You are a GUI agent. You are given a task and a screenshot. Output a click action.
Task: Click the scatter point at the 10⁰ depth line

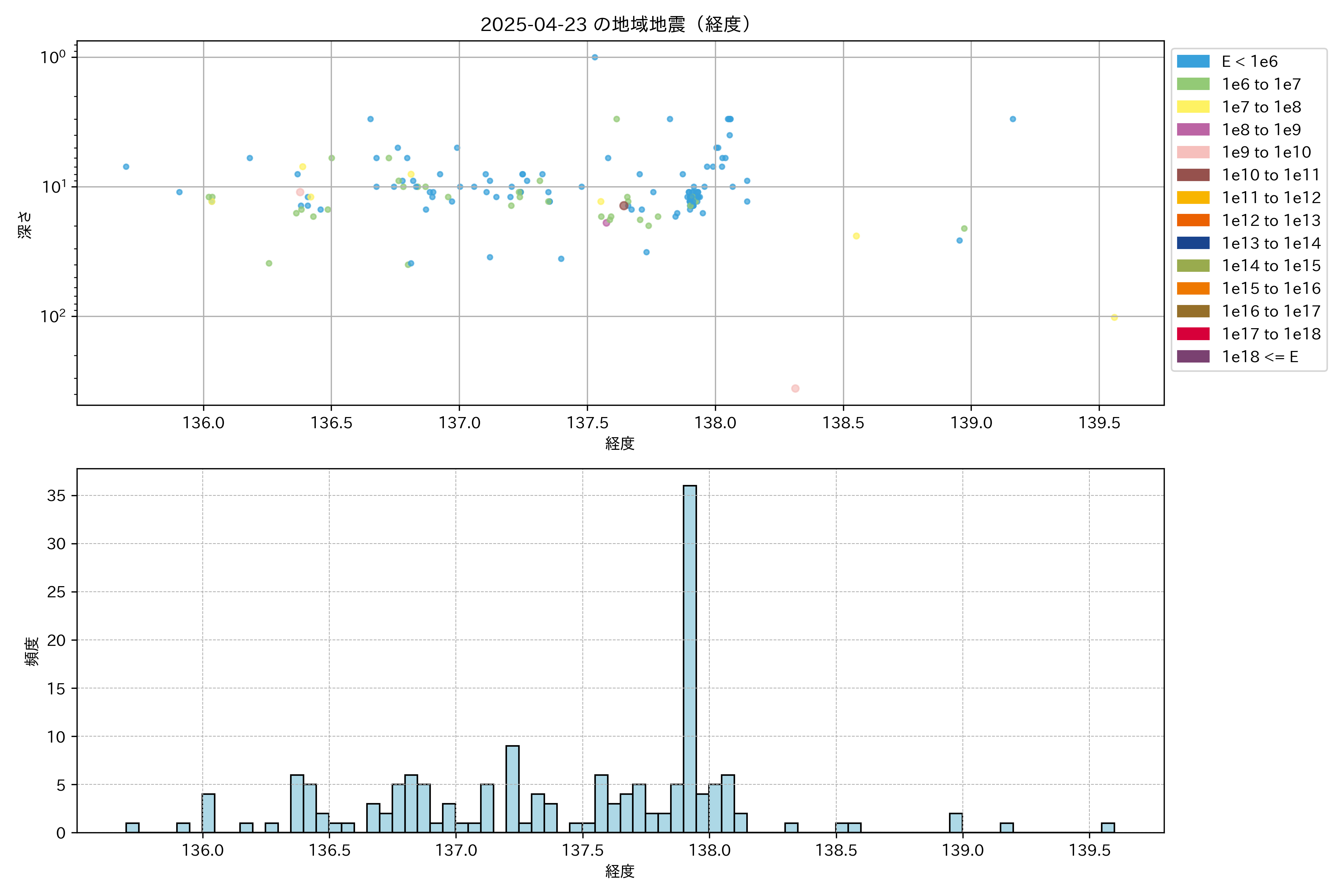[x=594, y=57]
